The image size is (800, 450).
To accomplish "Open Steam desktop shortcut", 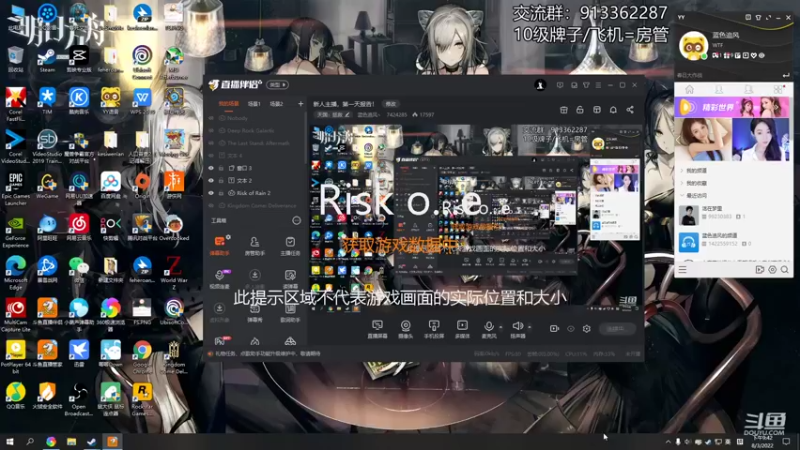I will point(47,60).
